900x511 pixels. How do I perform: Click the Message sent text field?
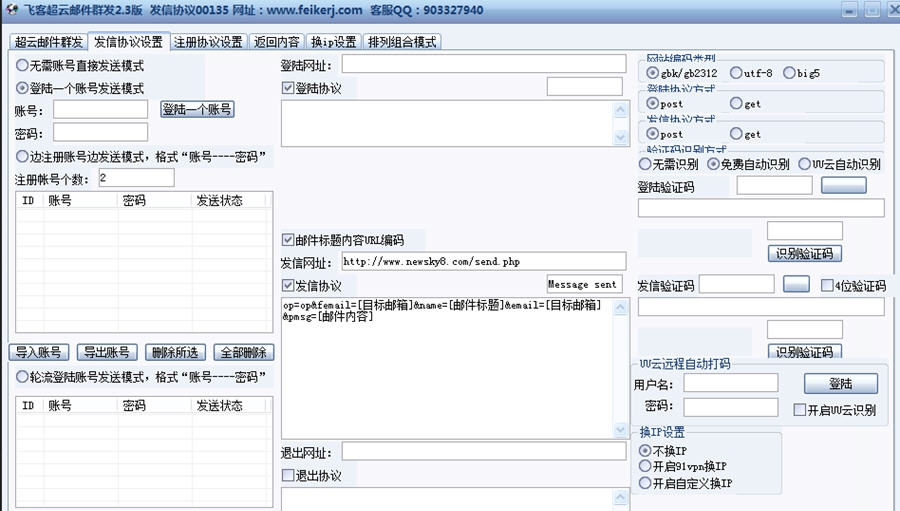585,284
